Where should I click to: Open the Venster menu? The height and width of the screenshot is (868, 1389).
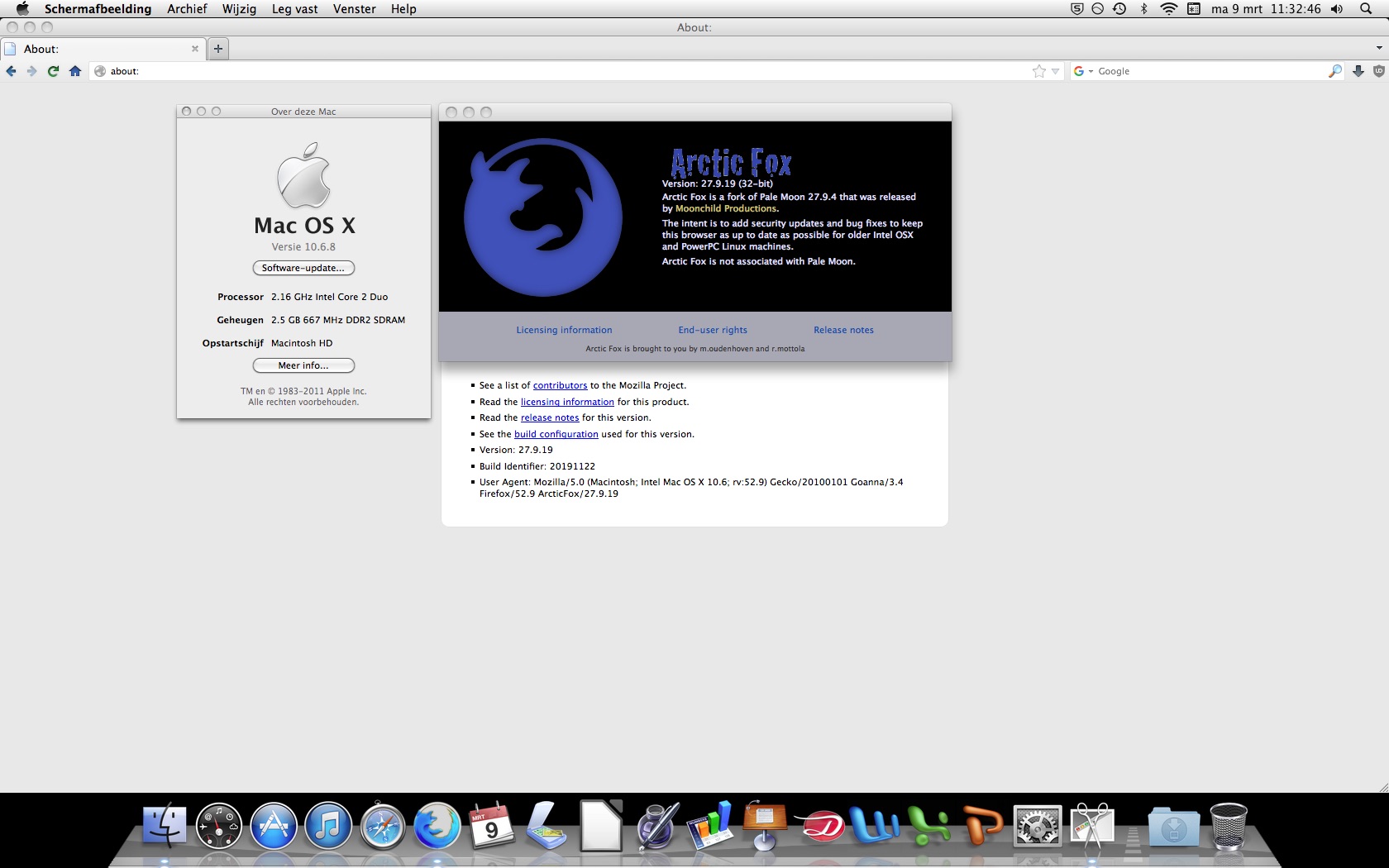[354, 9]
